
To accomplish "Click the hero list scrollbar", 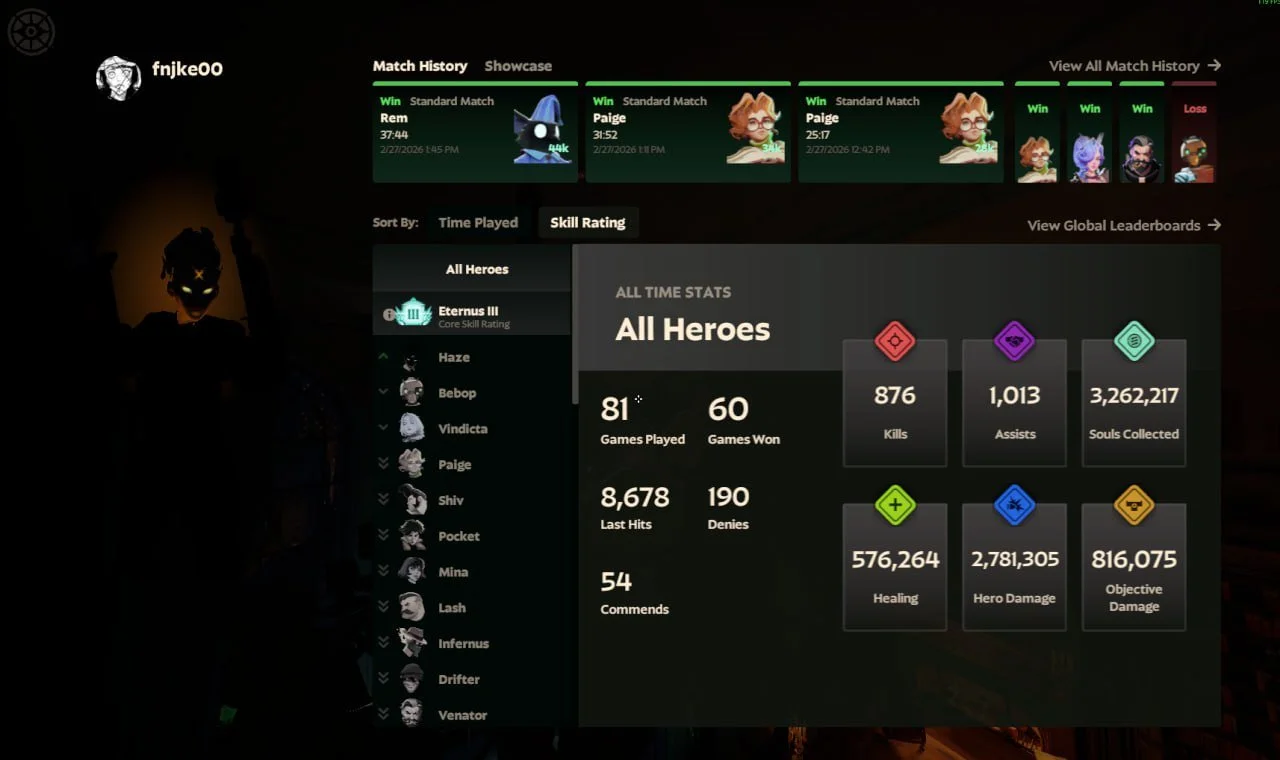I will tap(575, 325).
